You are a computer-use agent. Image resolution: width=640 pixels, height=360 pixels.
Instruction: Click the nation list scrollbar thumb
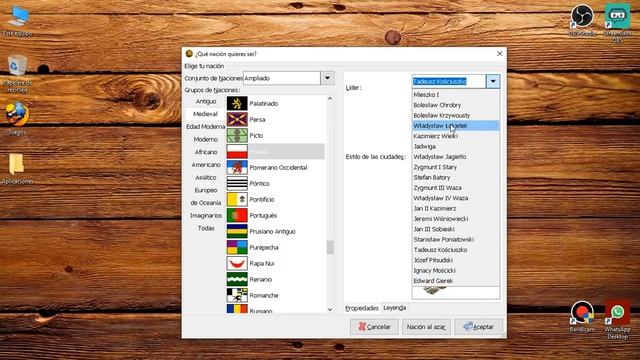point(330,247)
